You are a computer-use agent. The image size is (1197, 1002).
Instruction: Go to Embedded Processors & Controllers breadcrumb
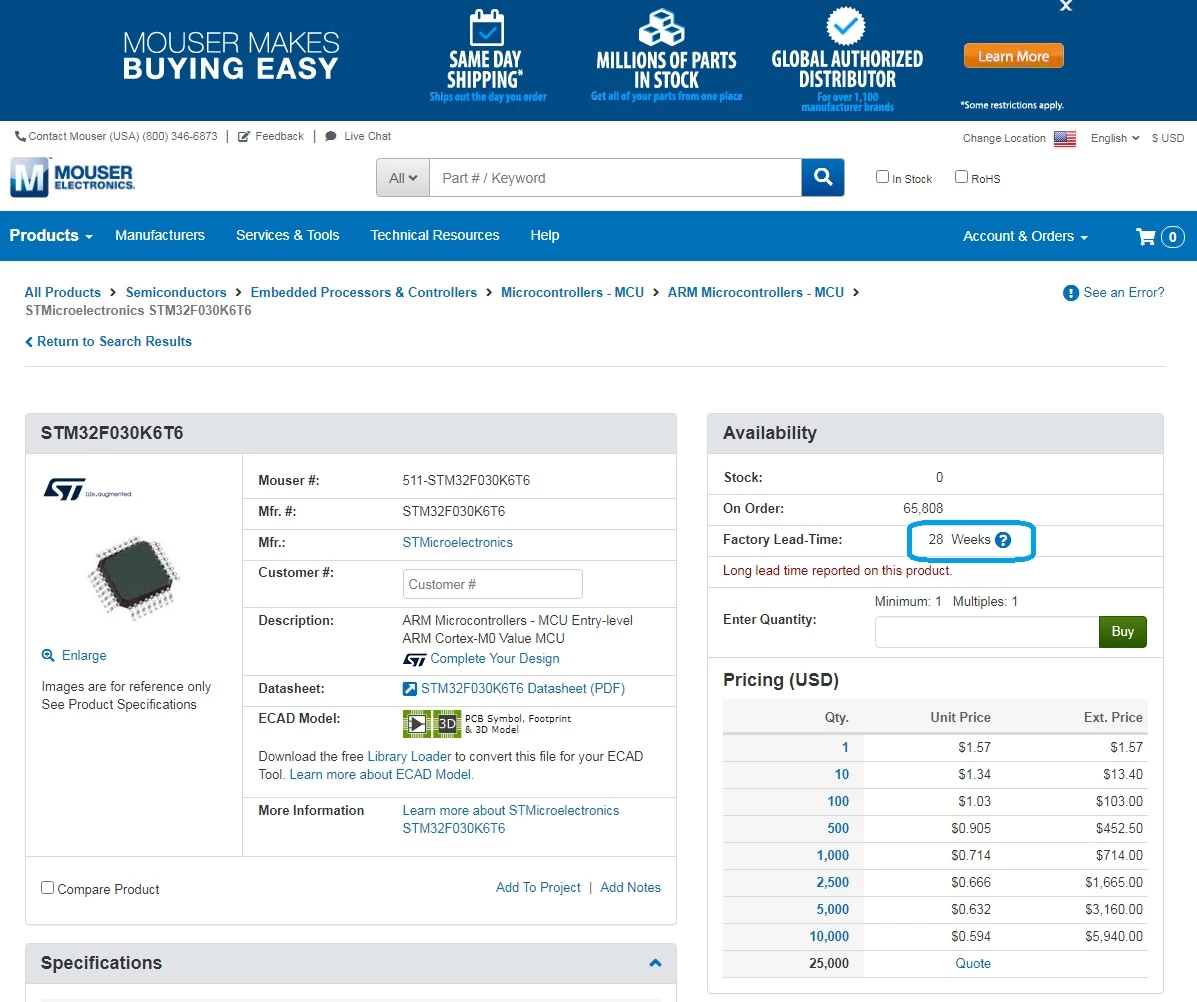(x=363, y=292)
